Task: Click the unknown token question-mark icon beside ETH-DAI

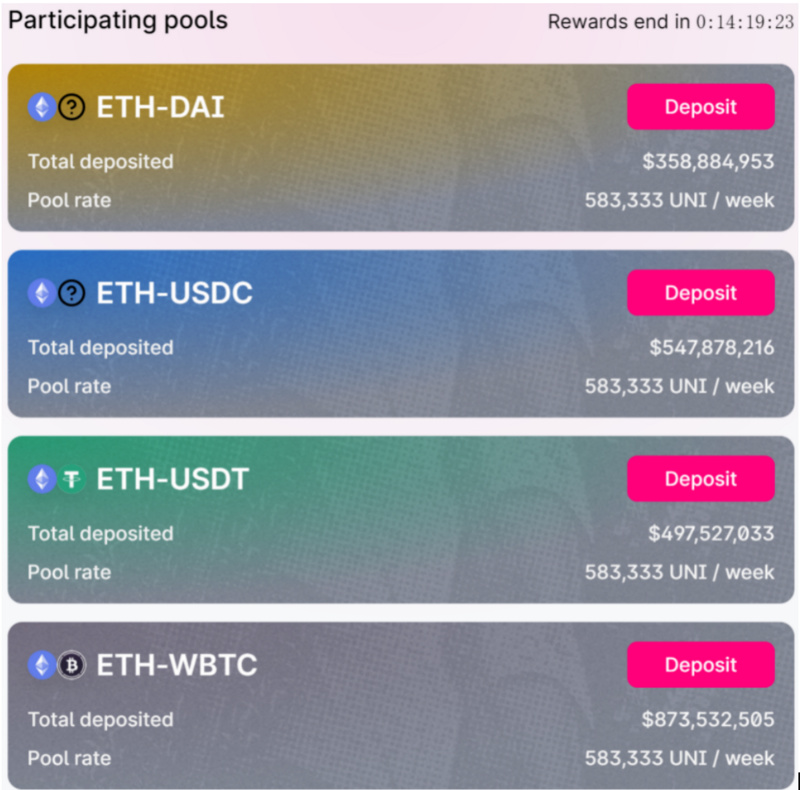Action: click(71, 107)
